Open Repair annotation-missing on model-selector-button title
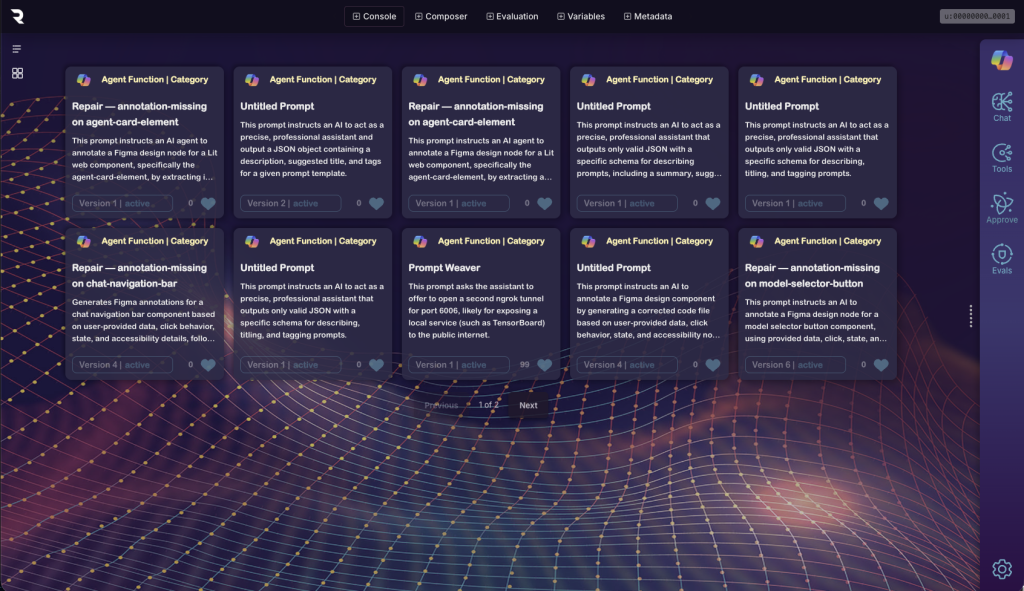Image resolution: width=1024 pixels, height=591 pixels. click(x=812, y=276)
